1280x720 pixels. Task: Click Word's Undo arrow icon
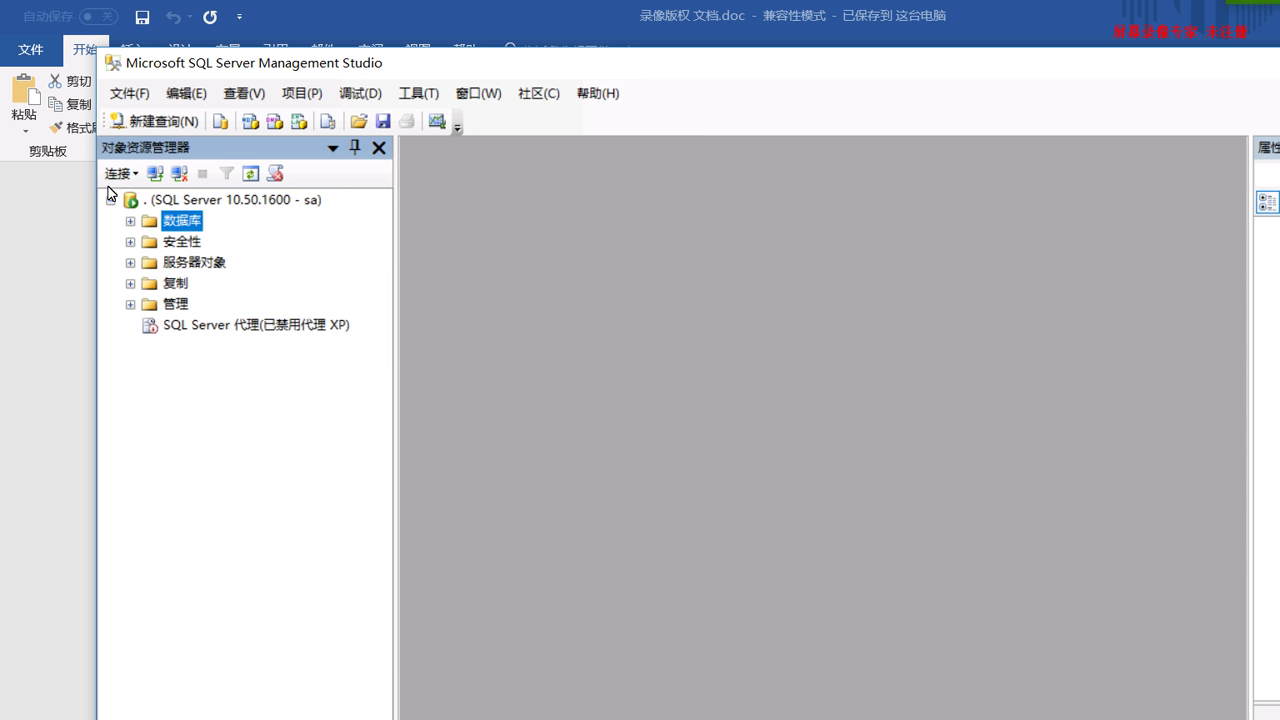coord(173,17)
